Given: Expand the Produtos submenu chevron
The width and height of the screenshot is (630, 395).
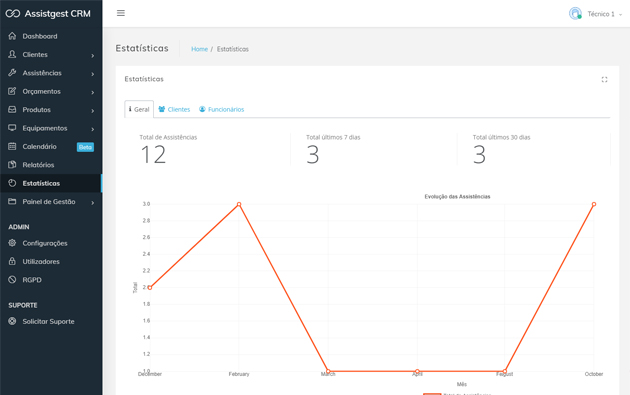Looking at the screenshot, I should (x=92, y=111).
